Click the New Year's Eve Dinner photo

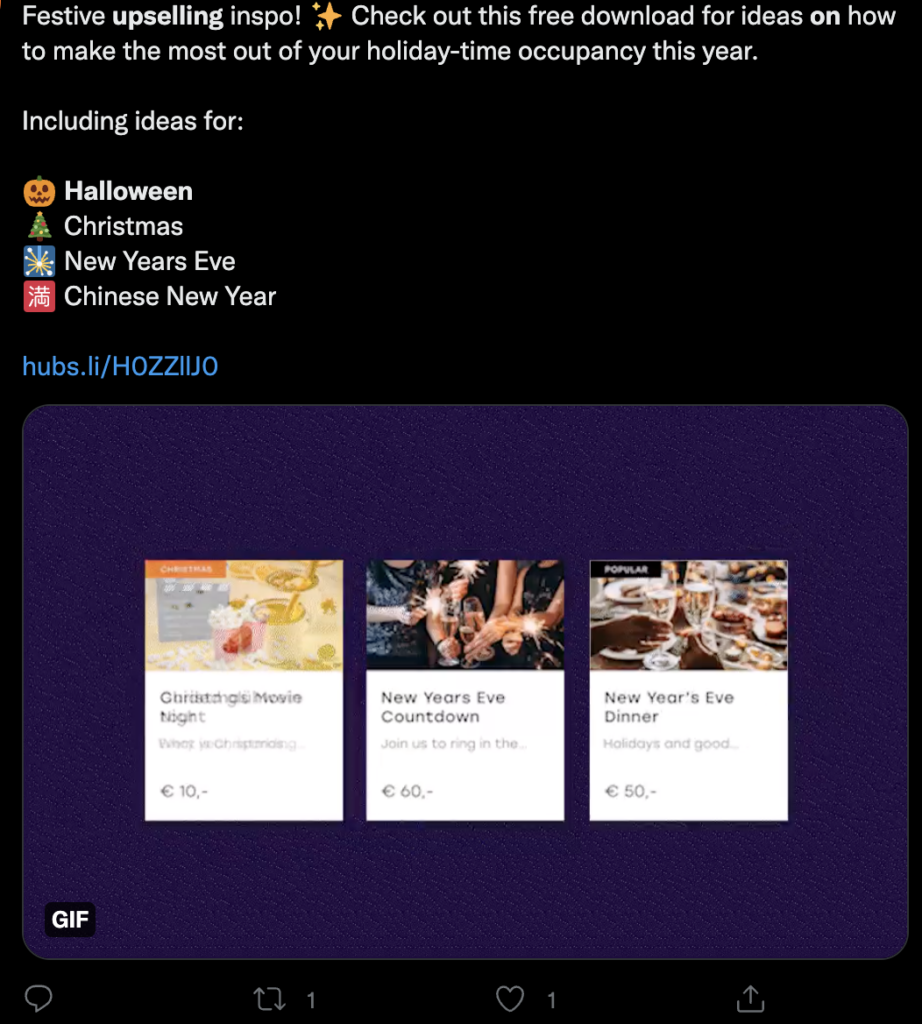(x=689, y=615)
